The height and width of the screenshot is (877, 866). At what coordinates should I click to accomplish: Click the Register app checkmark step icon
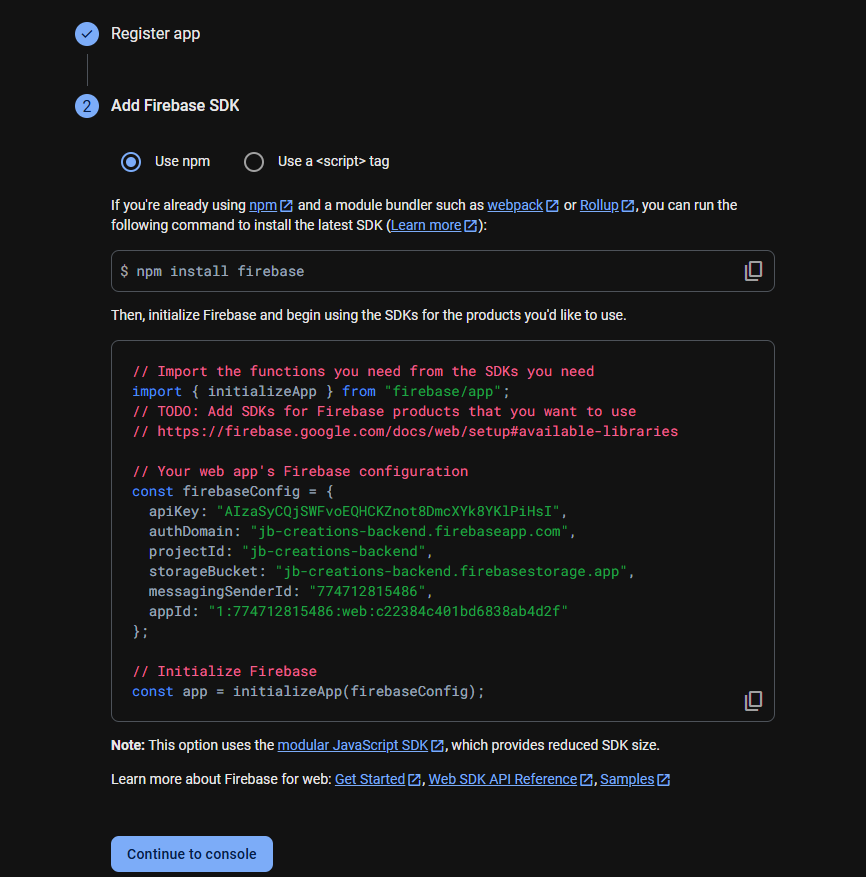pyautogui.click(x=87, y=34)
